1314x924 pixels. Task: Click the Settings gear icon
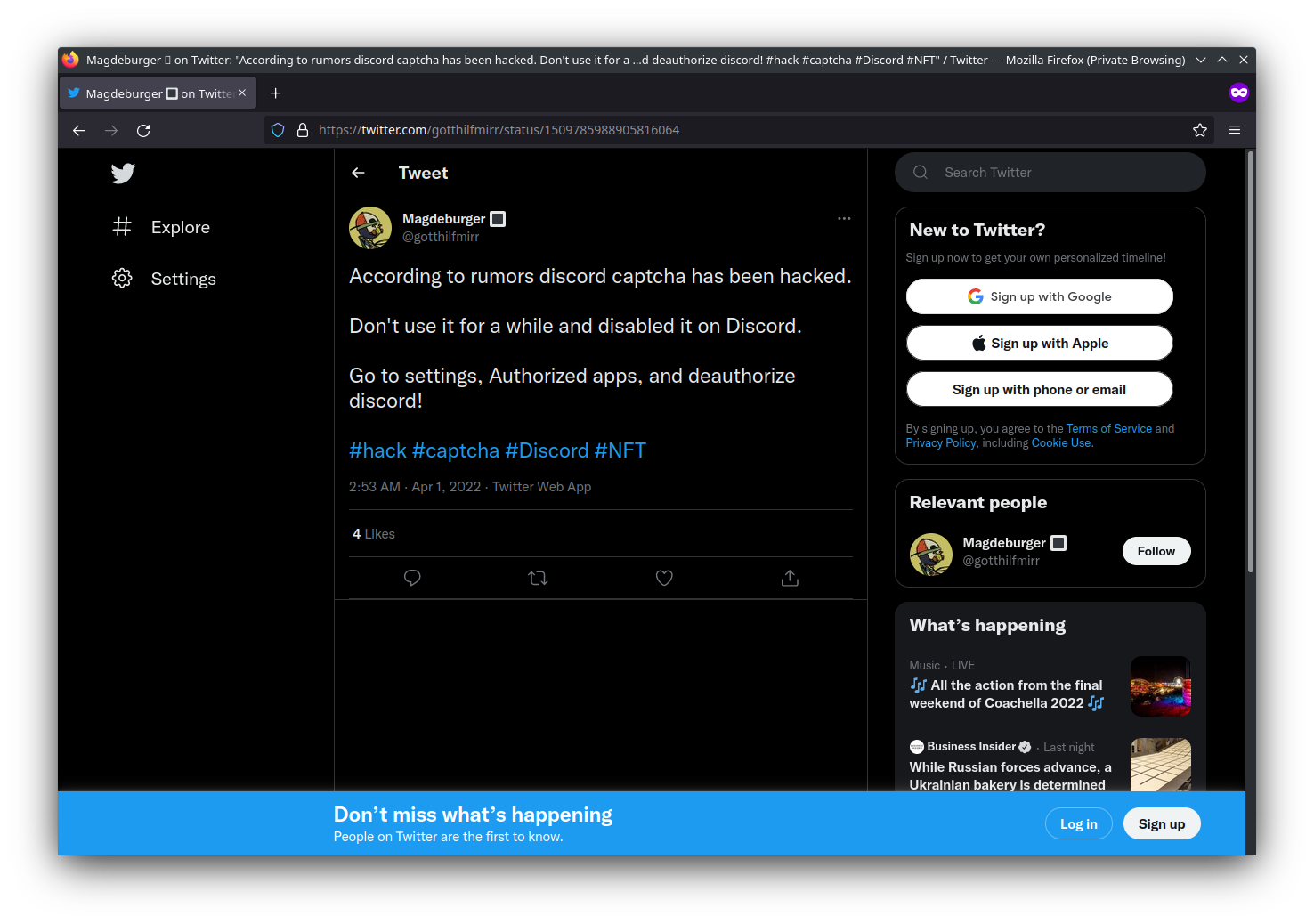122,279
